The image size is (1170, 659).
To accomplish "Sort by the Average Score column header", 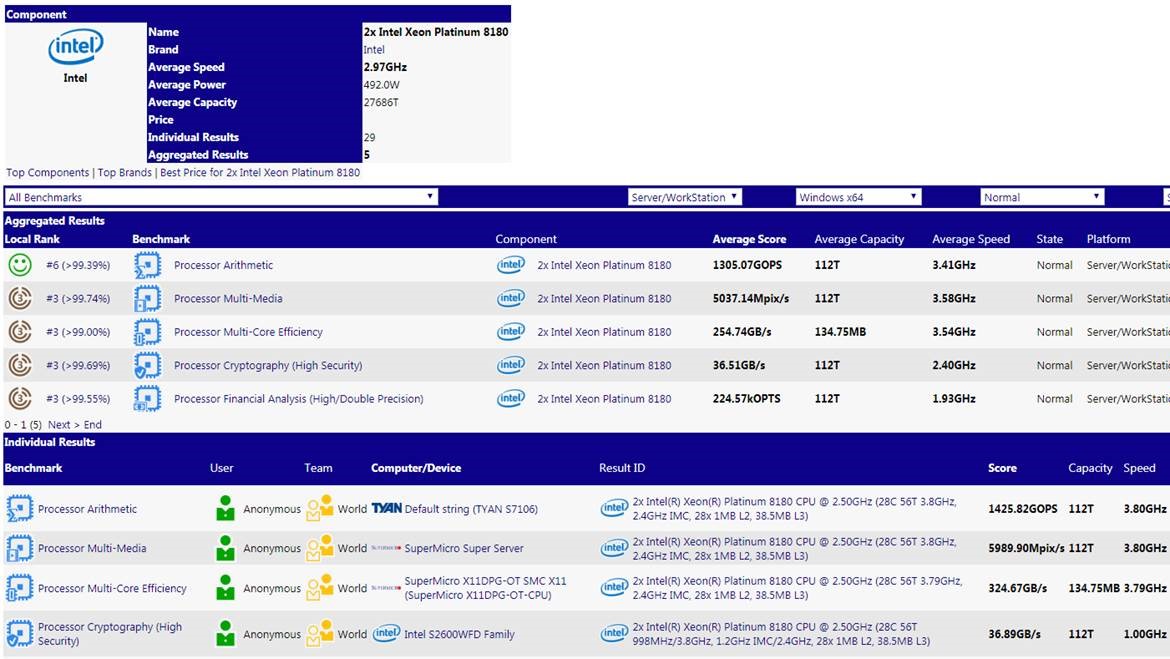I will point(749,239).
